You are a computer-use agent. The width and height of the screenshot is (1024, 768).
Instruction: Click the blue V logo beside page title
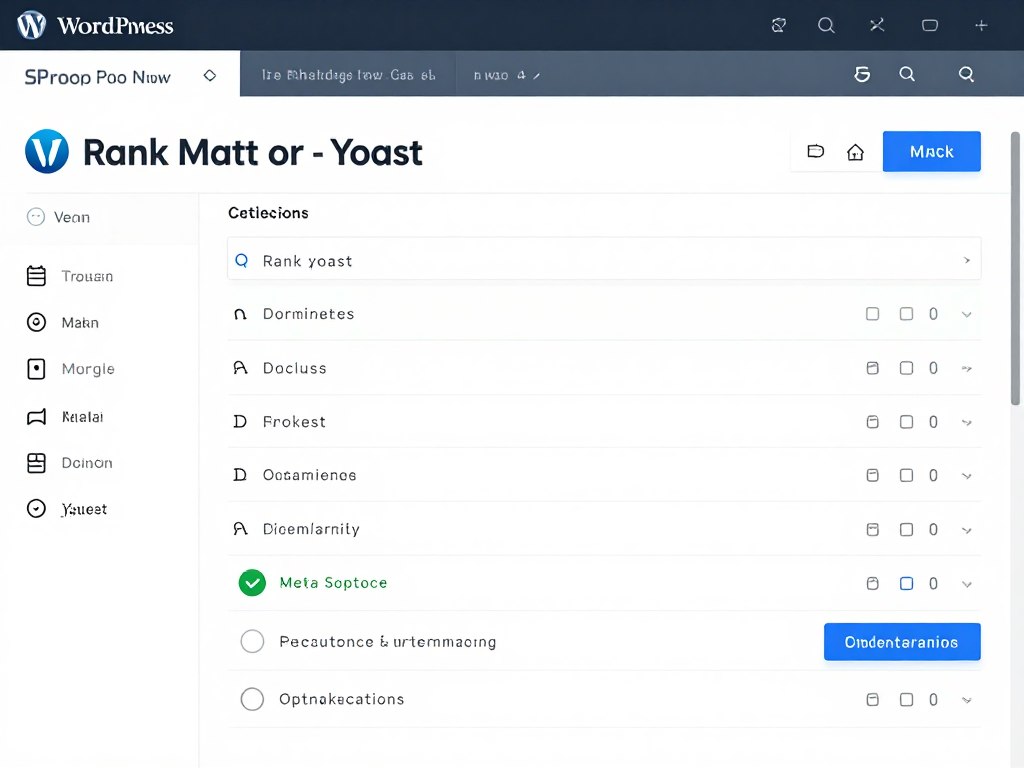pos(47,152)
